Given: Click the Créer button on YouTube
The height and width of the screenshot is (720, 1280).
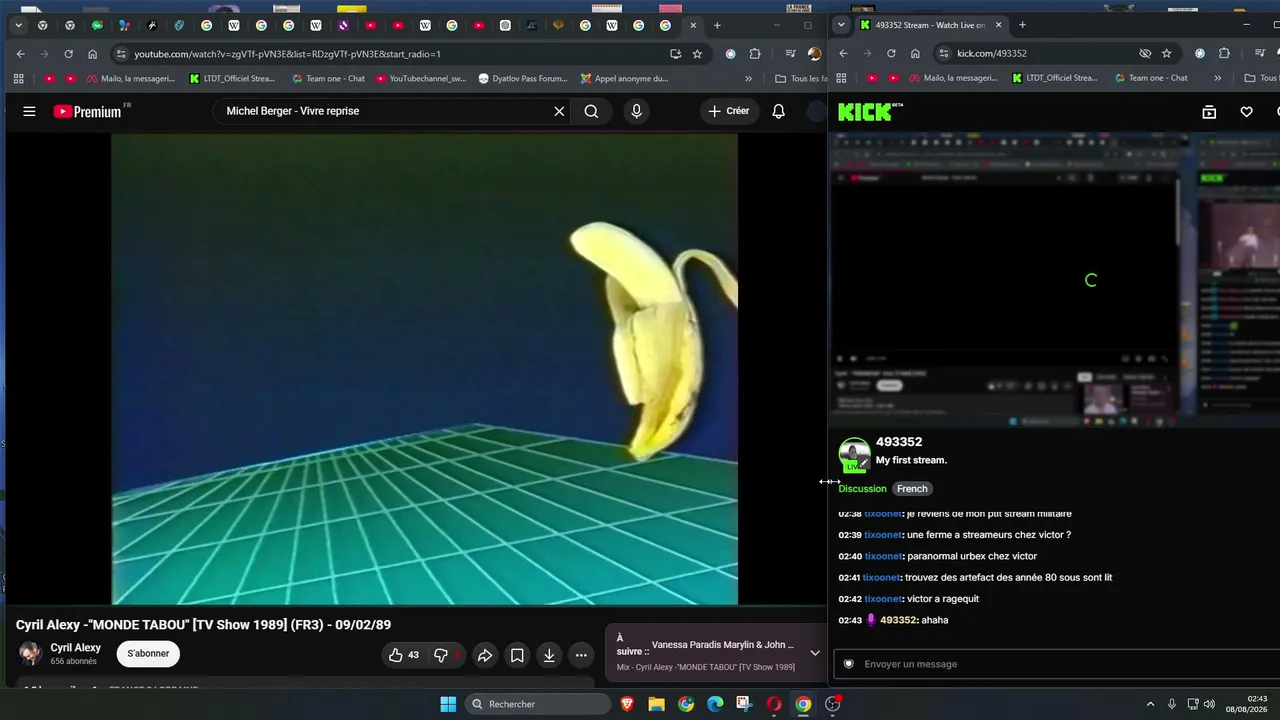Looking at the screenshot, I should coord(728,111).
